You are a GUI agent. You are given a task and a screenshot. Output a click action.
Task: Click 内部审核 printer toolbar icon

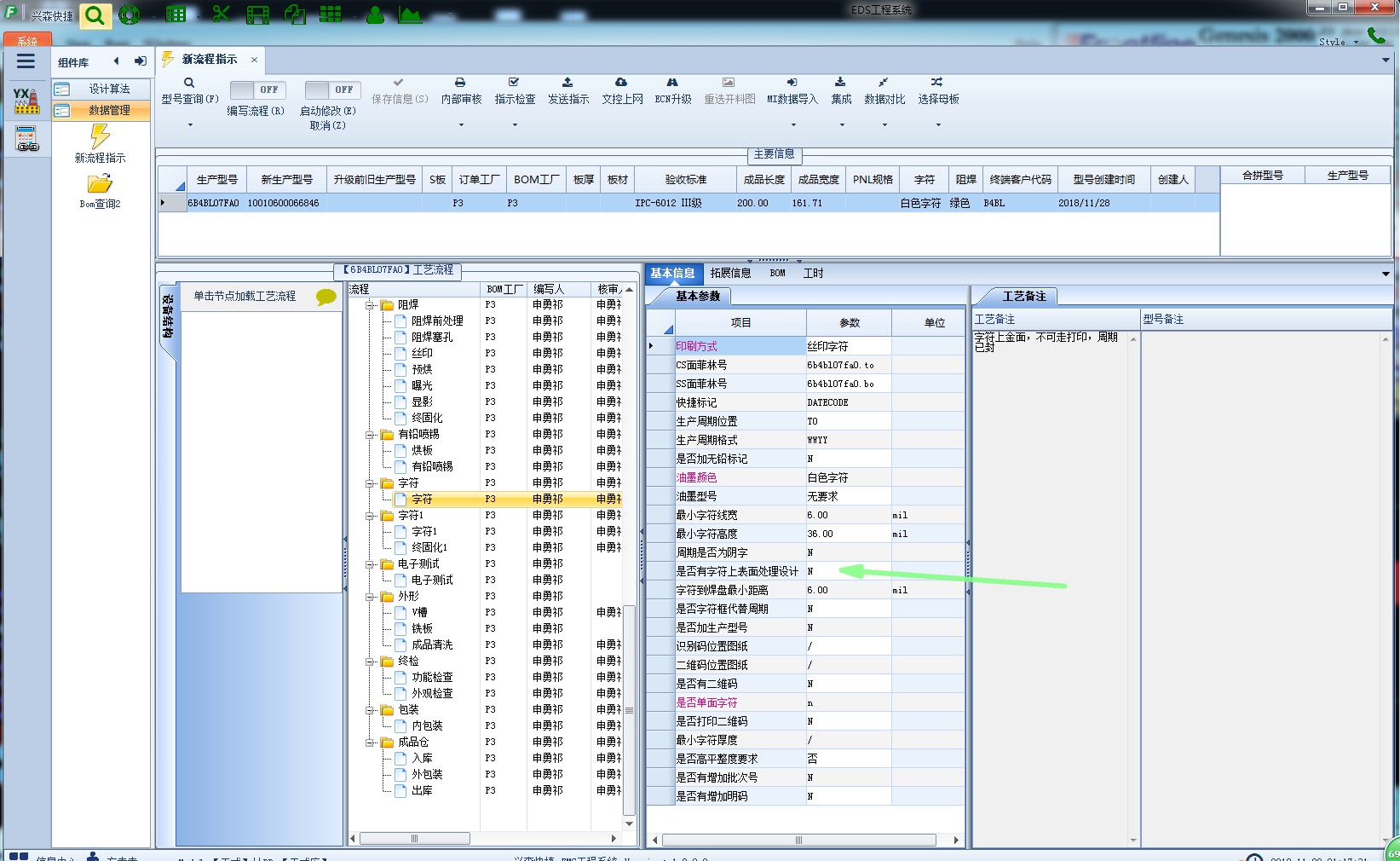pyautogui.click(x=460, y=83)
